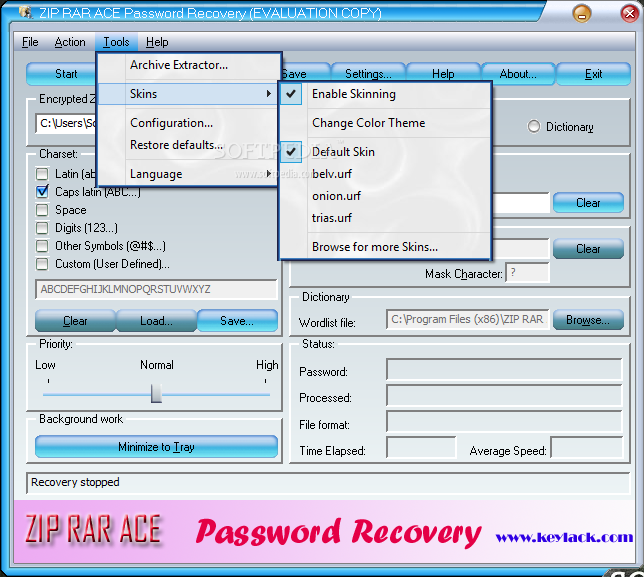Click the Start toolbar button
644x577 pixels.
(x=61, y=74)
